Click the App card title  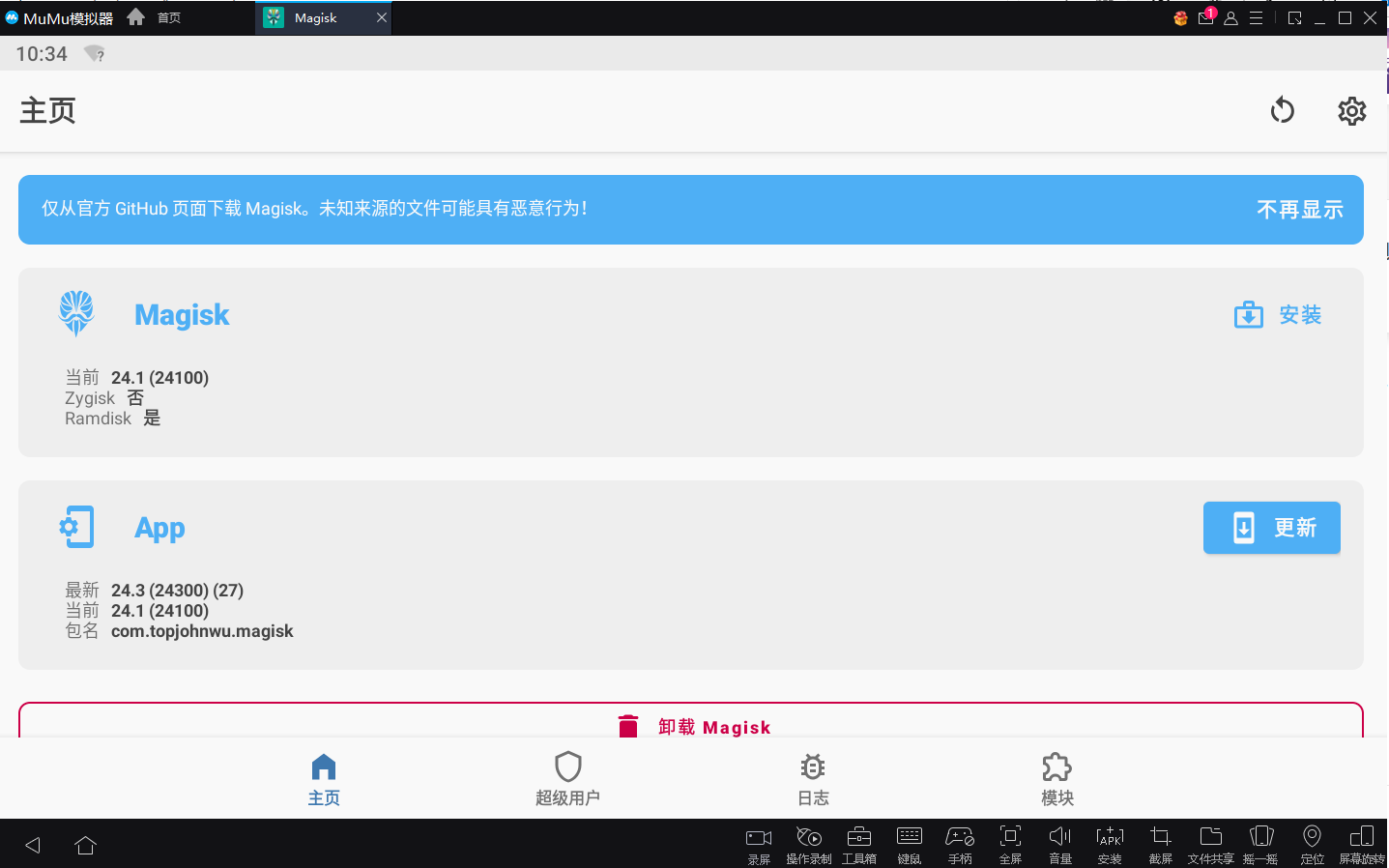point(159,528)
